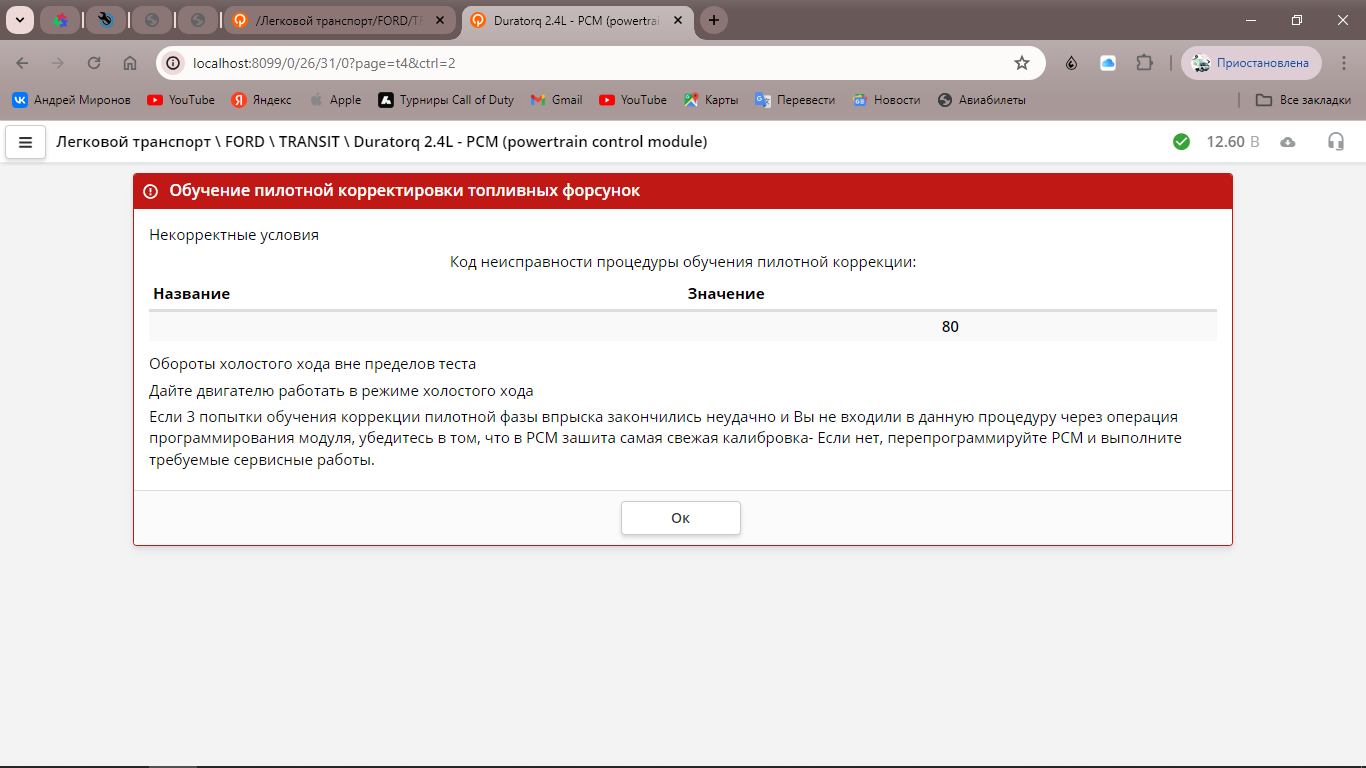View site information icon in address bar

click(x=173, y=63)
